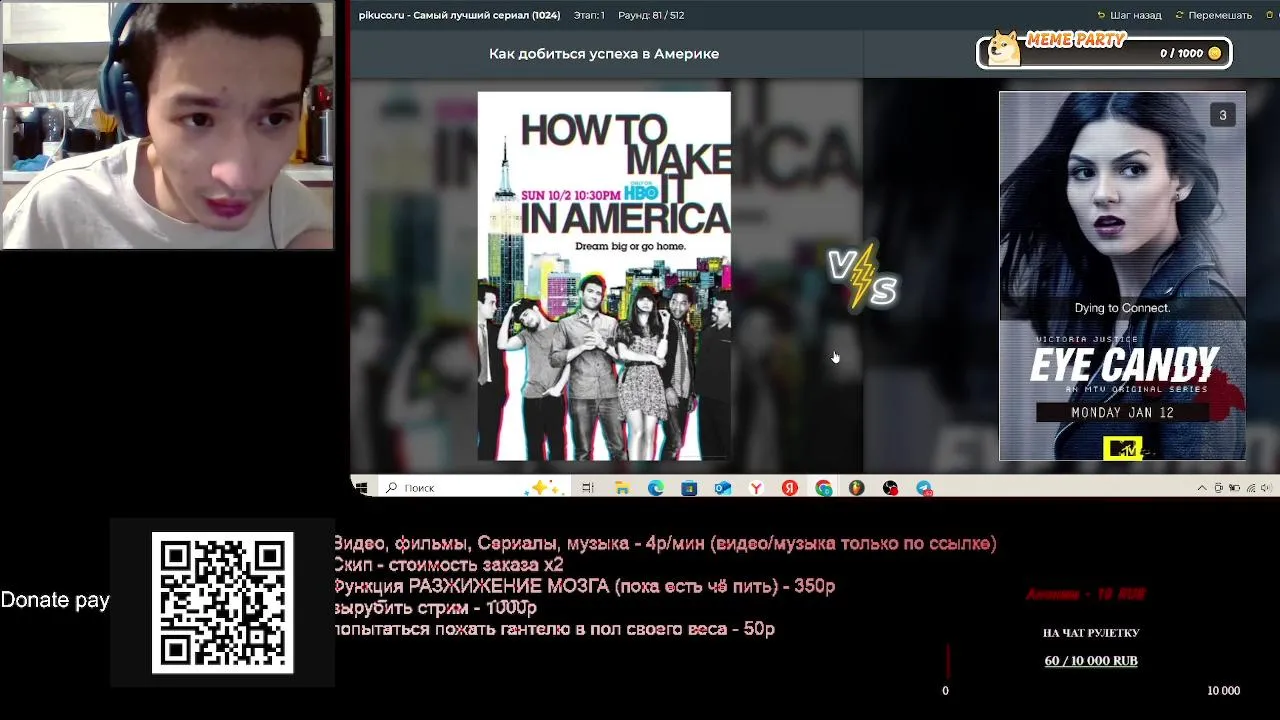The height and width of the screenshot is (720, 1280).
Task: Click the donation goal '60 / 10 000 RUB'
Action: point(1091,661)
